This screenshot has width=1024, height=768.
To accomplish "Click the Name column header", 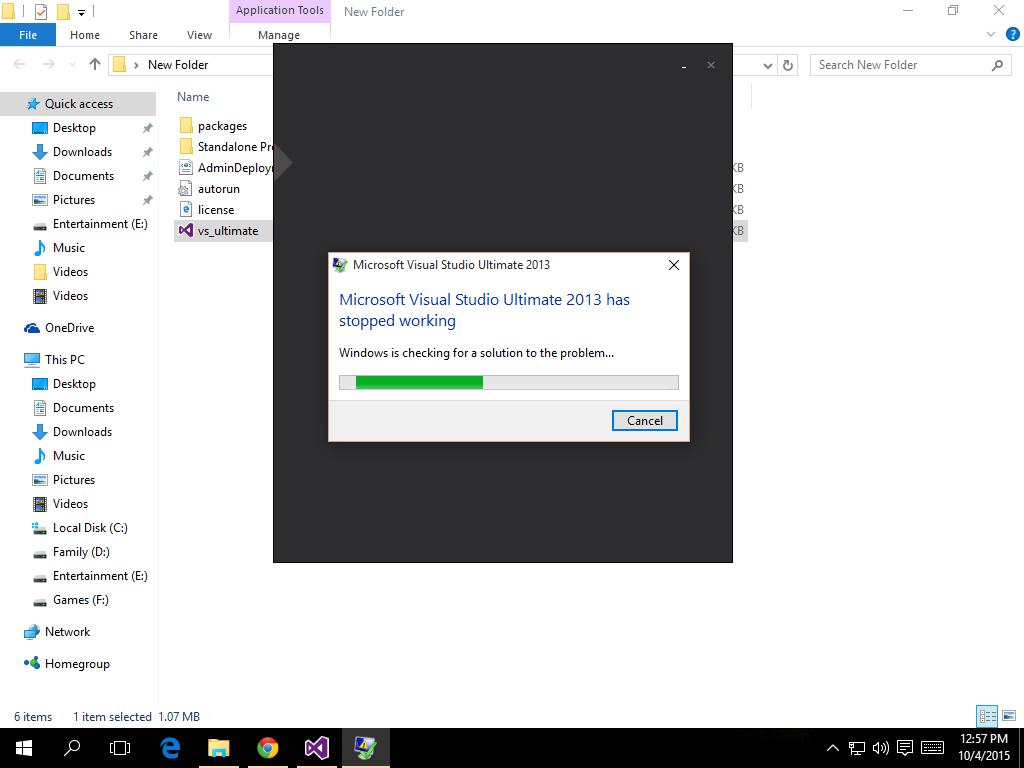I will (x=193, y=97).
